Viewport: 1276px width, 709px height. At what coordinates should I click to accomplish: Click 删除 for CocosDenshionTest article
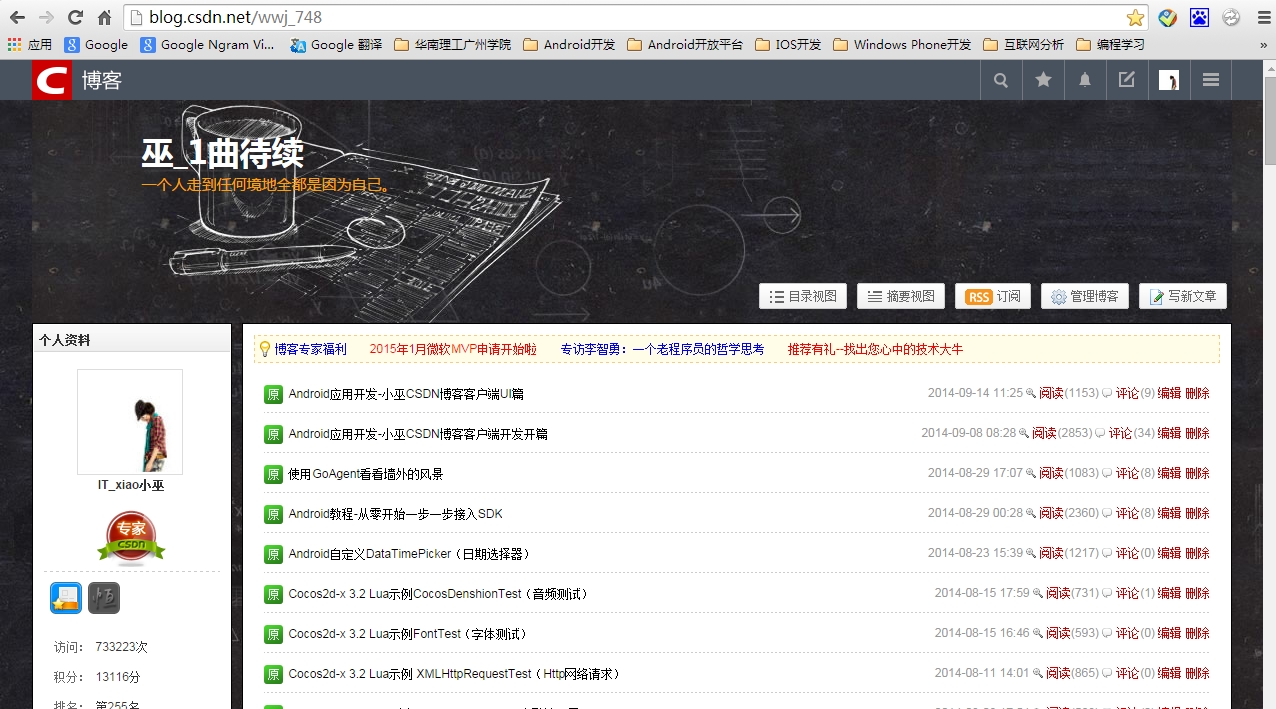point(1197,593)
